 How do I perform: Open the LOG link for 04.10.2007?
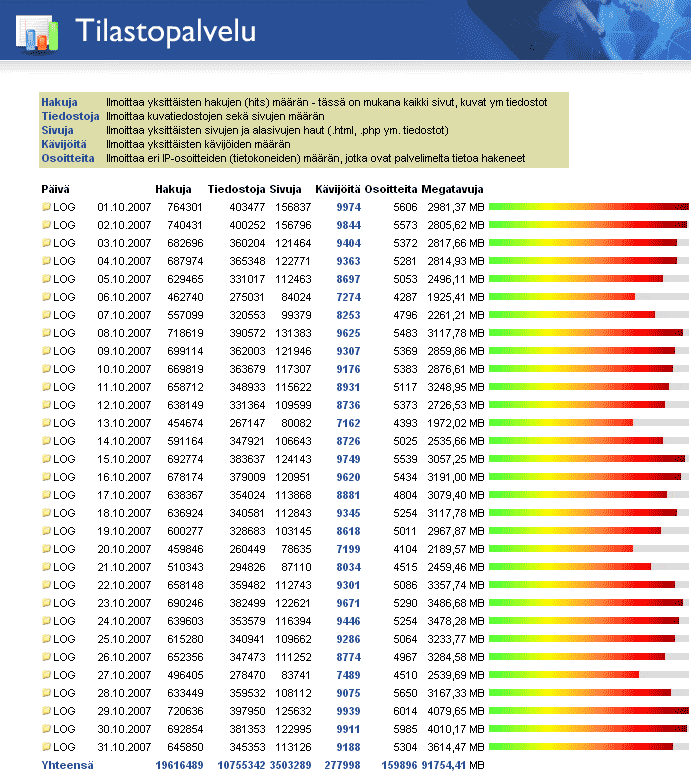pyautogui.click(x=64, y=261)
